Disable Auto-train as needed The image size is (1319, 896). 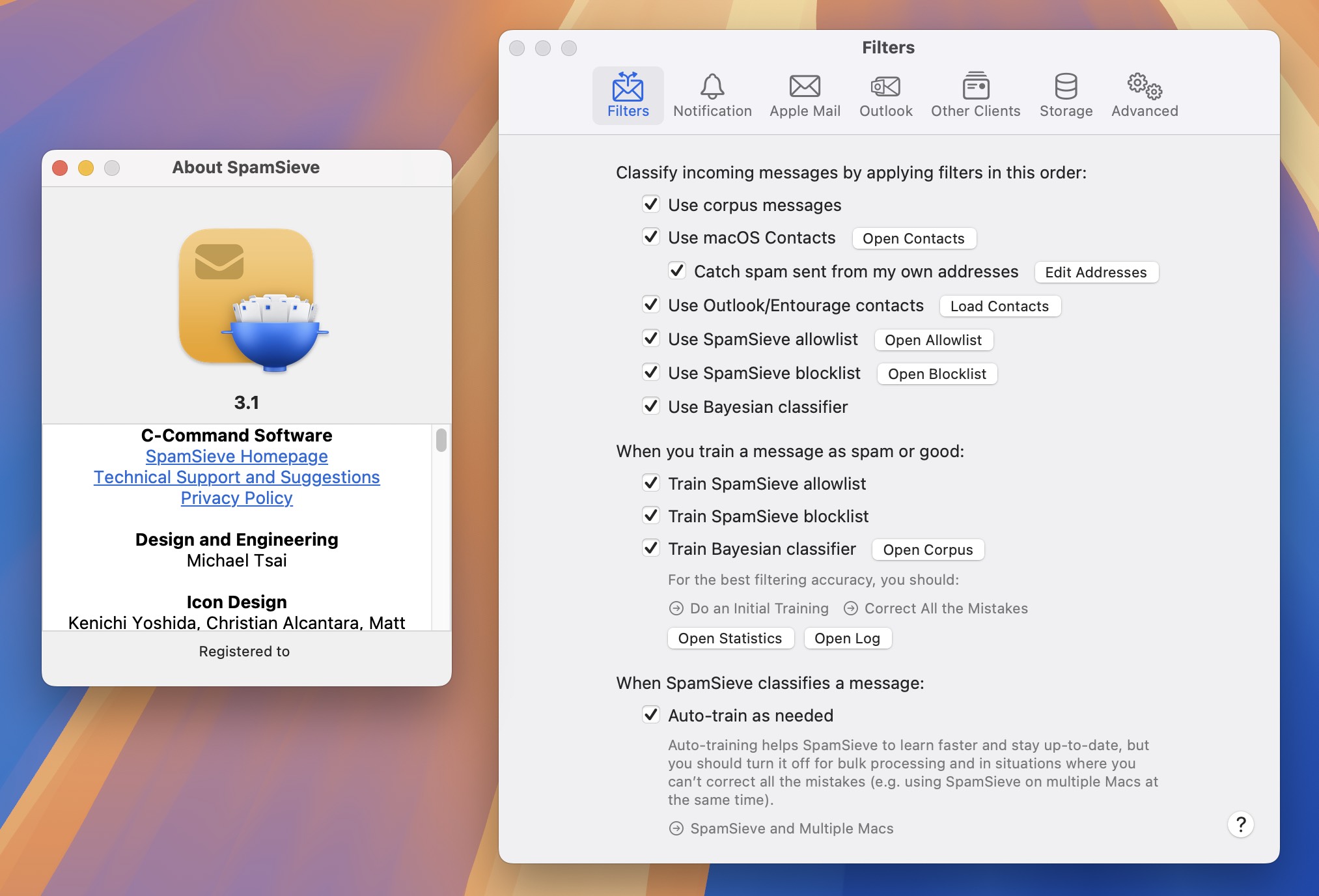[651, 715]
